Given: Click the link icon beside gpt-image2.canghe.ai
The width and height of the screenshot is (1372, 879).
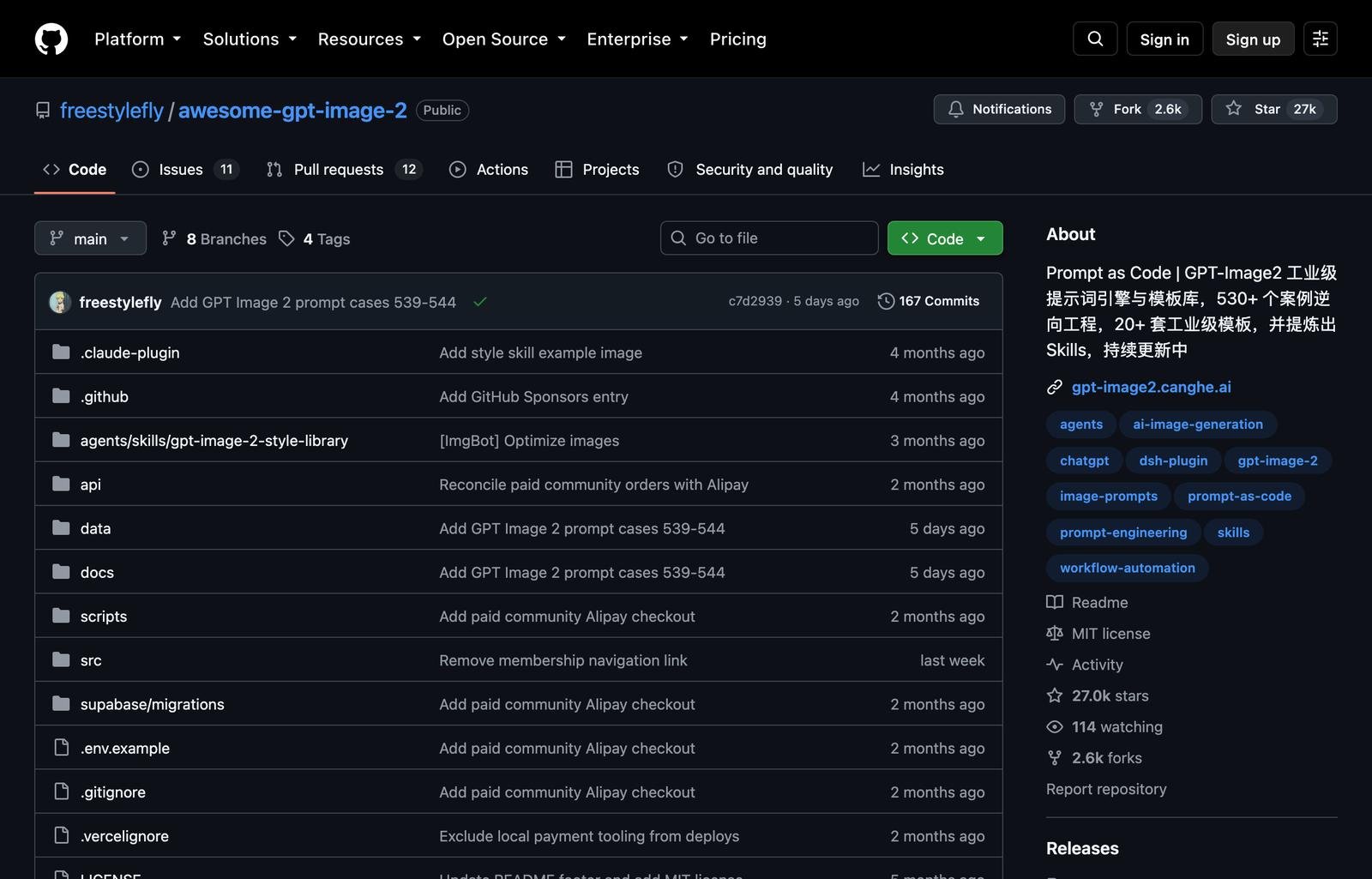Looking at the screenshot, I should click(1055, 388).
